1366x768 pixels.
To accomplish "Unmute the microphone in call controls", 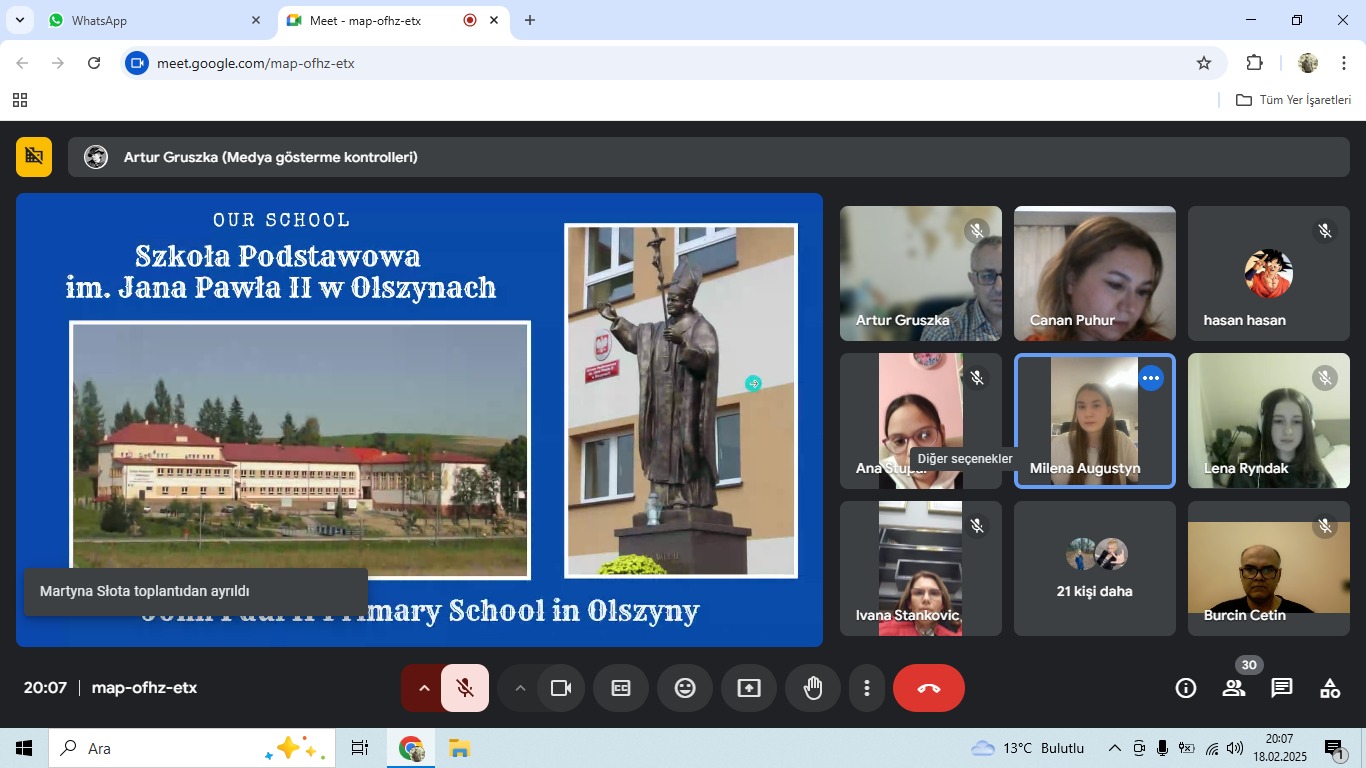I will [x=465, y=688].
